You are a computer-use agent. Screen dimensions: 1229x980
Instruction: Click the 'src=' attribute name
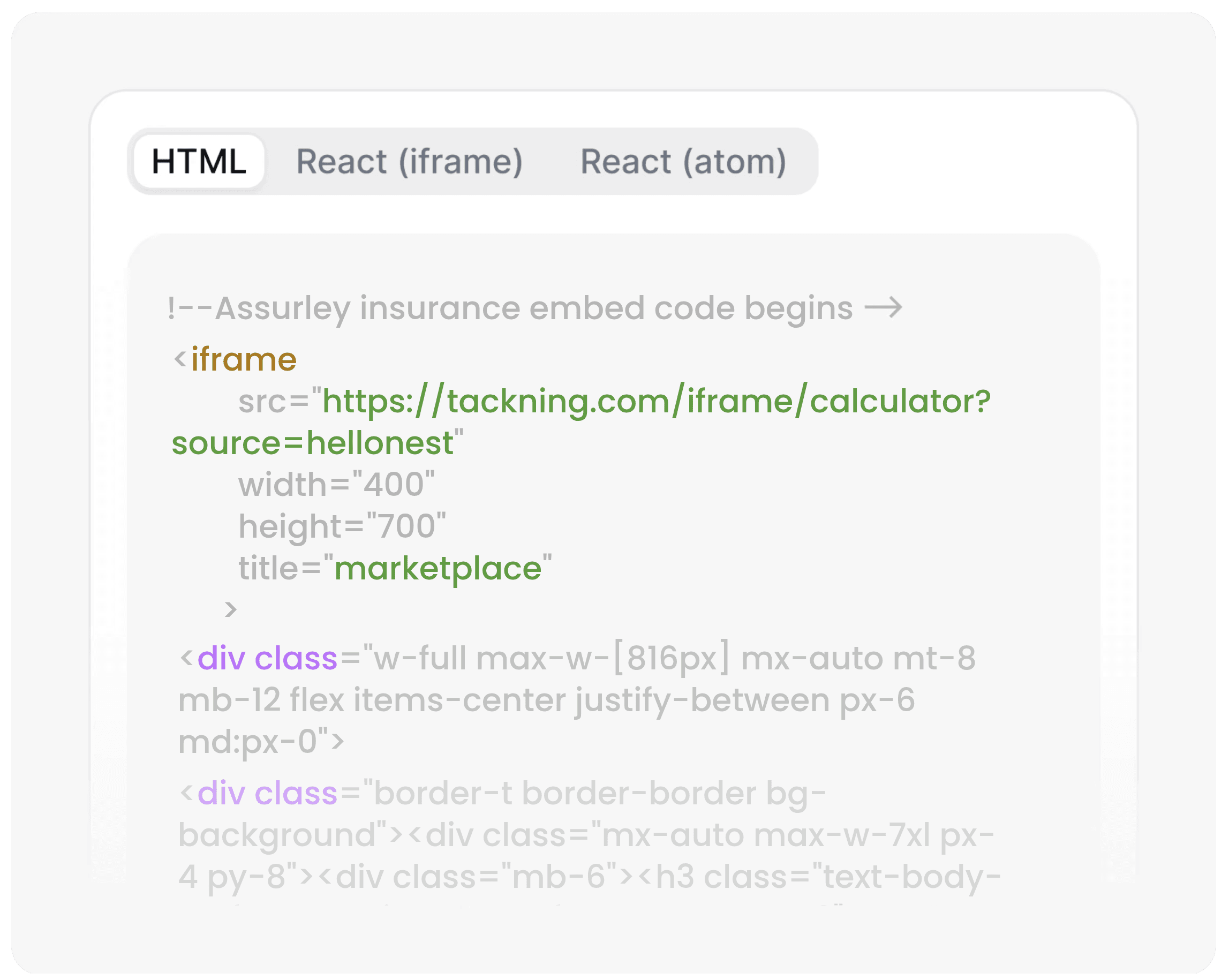274,401
